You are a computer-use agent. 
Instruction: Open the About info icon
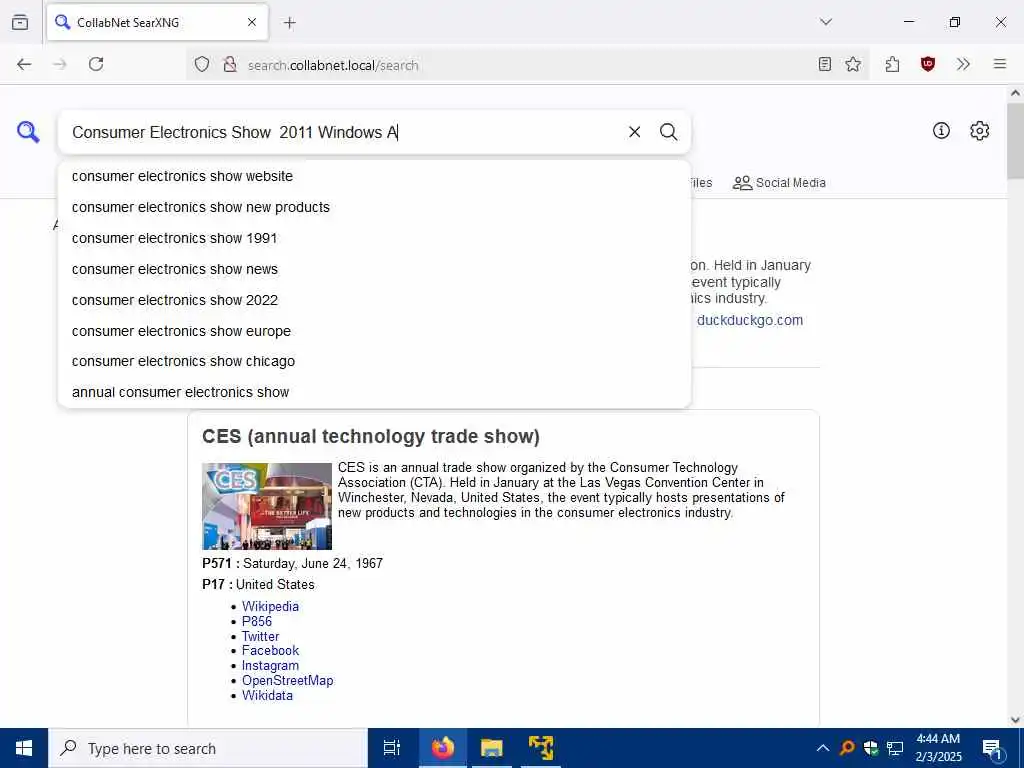pos(941,131)
